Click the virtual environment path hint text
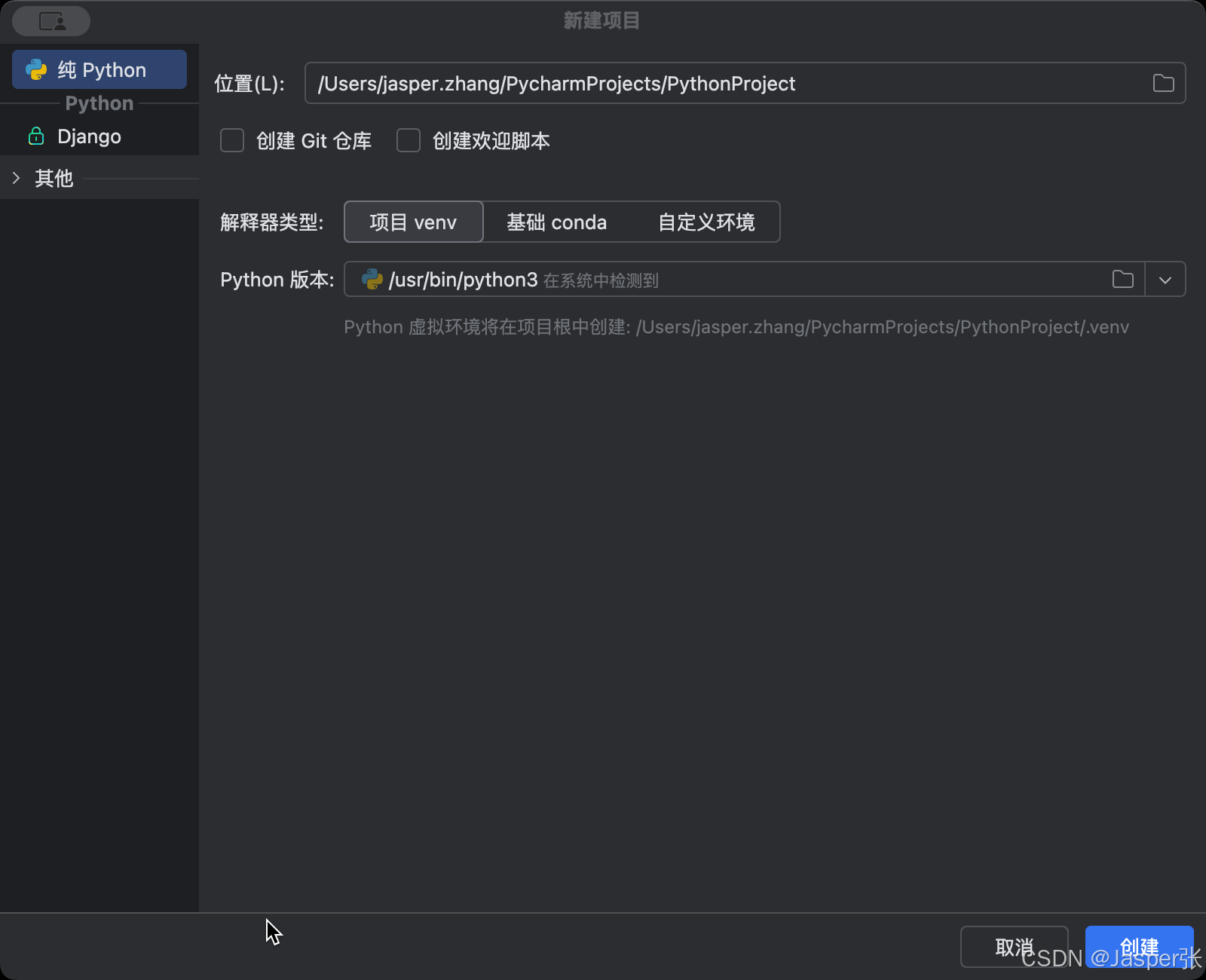The image size is (1206, 980). (736, 326)
